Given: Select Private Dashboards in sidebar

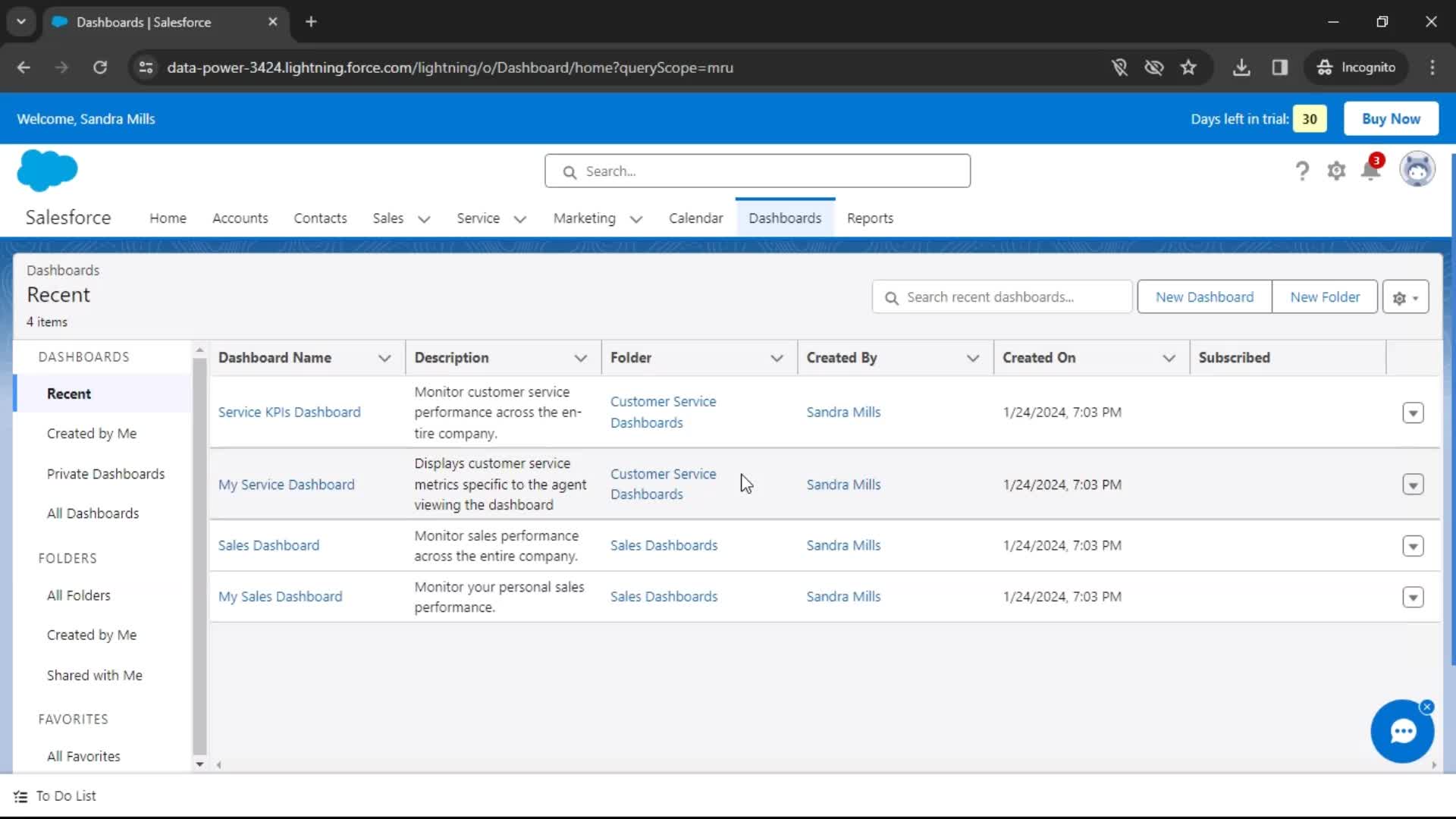Looking at the screenshot, I should click(105, 474).
